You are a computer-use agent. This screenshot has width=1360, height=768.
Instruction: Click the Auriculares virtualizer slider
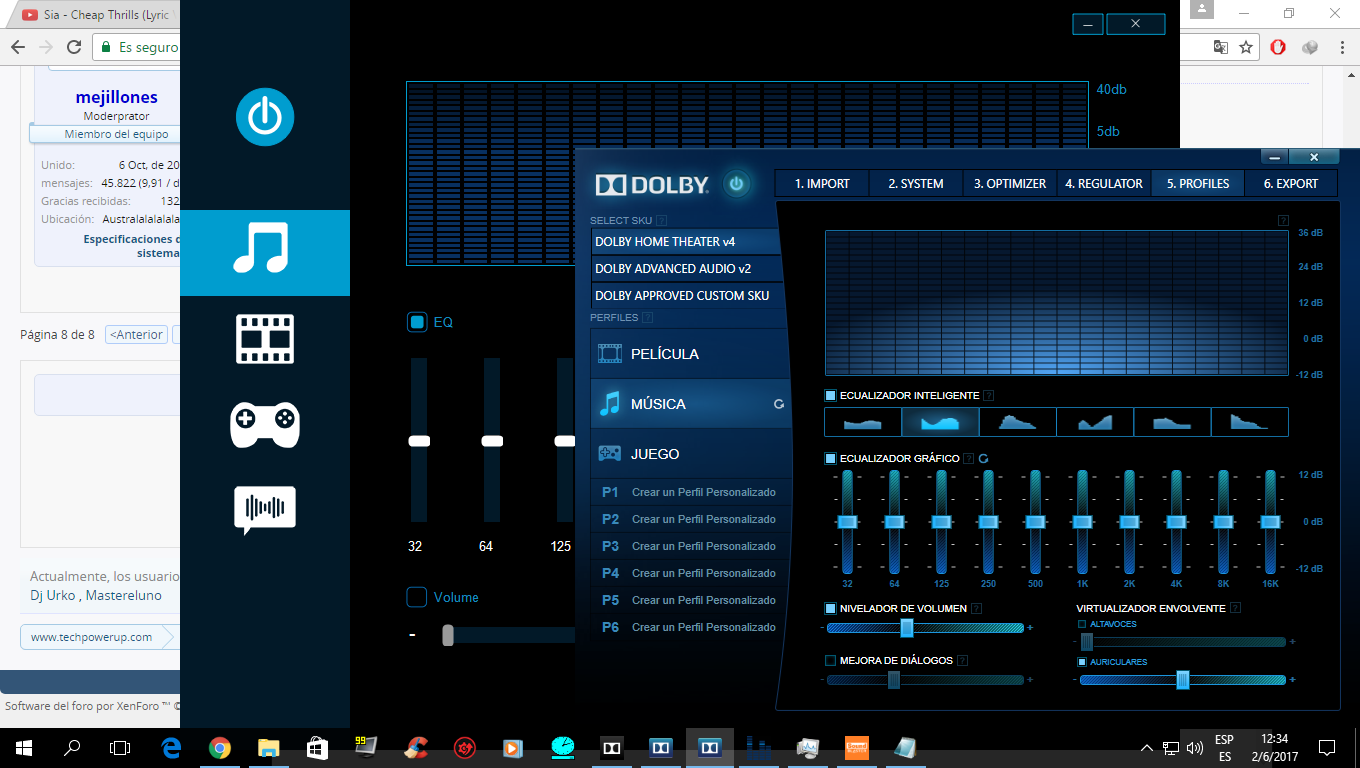pyautogui.click(x=1183, y=680)
